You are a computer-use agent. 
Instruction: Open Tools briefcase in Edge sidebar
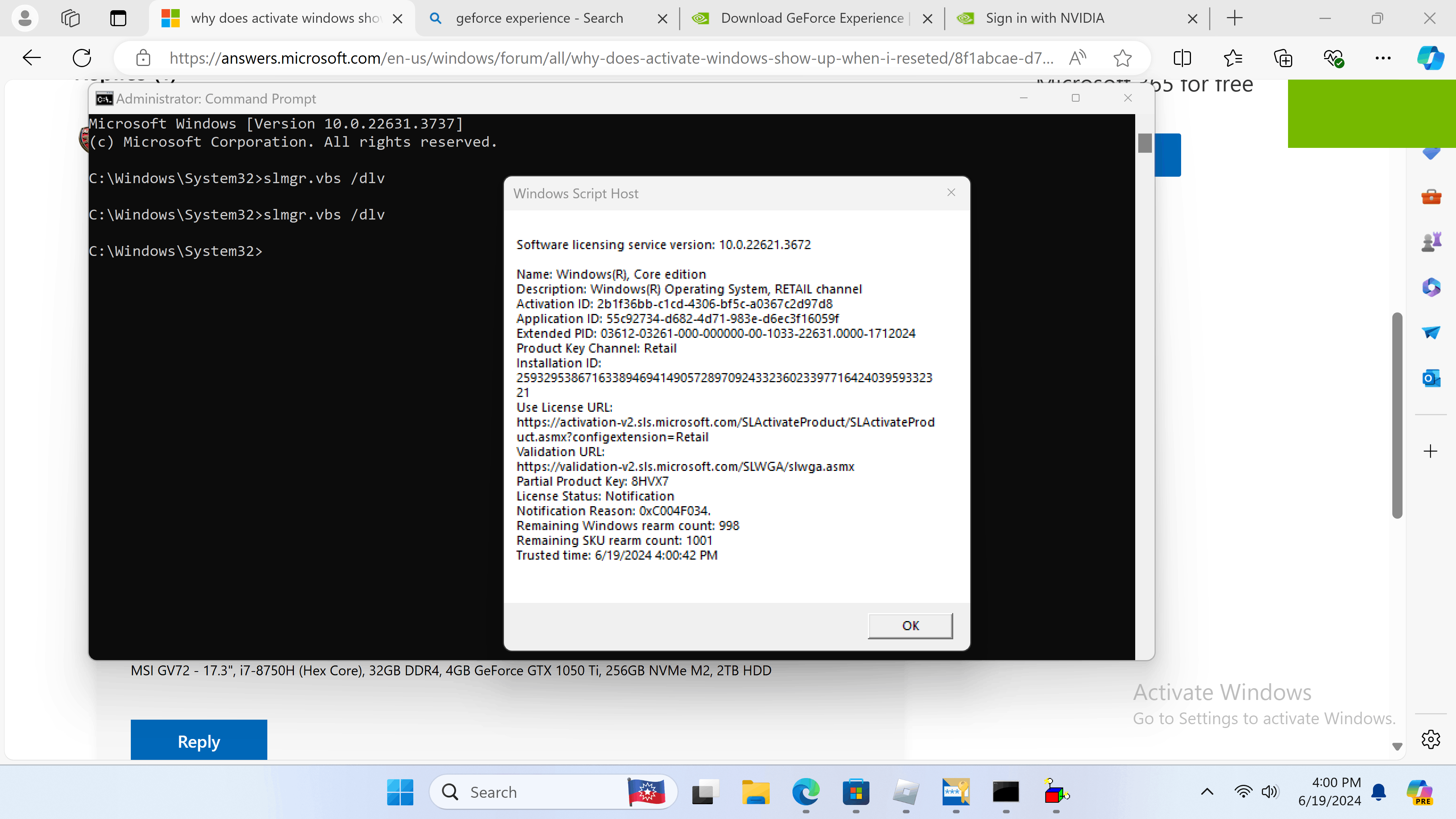(x=1431, y=197)
